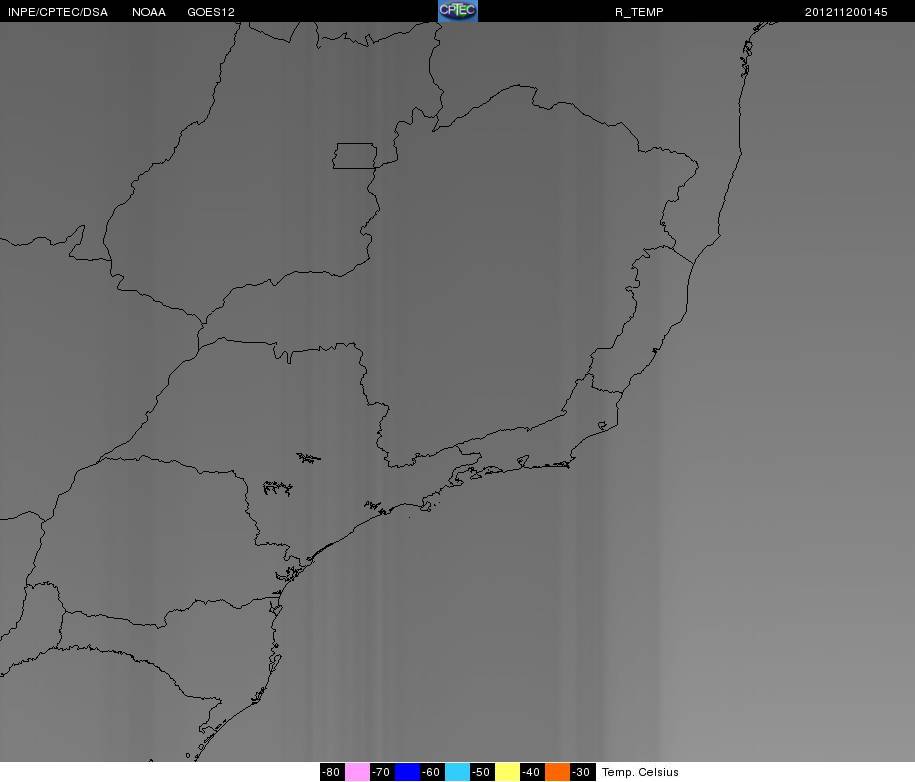This screenshot has height=782, width=915.
Task: Click the small rectangular district outline on map
Action: click(355, 156)
